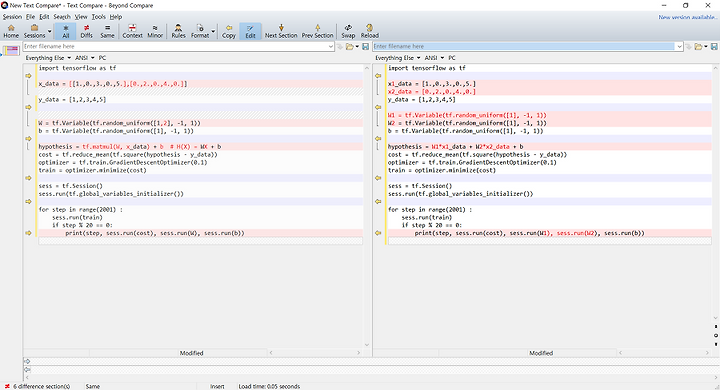Toggle Edit mode in toolbar
The width and height of the screenshot is (720, 390).
tap(250, 31)
